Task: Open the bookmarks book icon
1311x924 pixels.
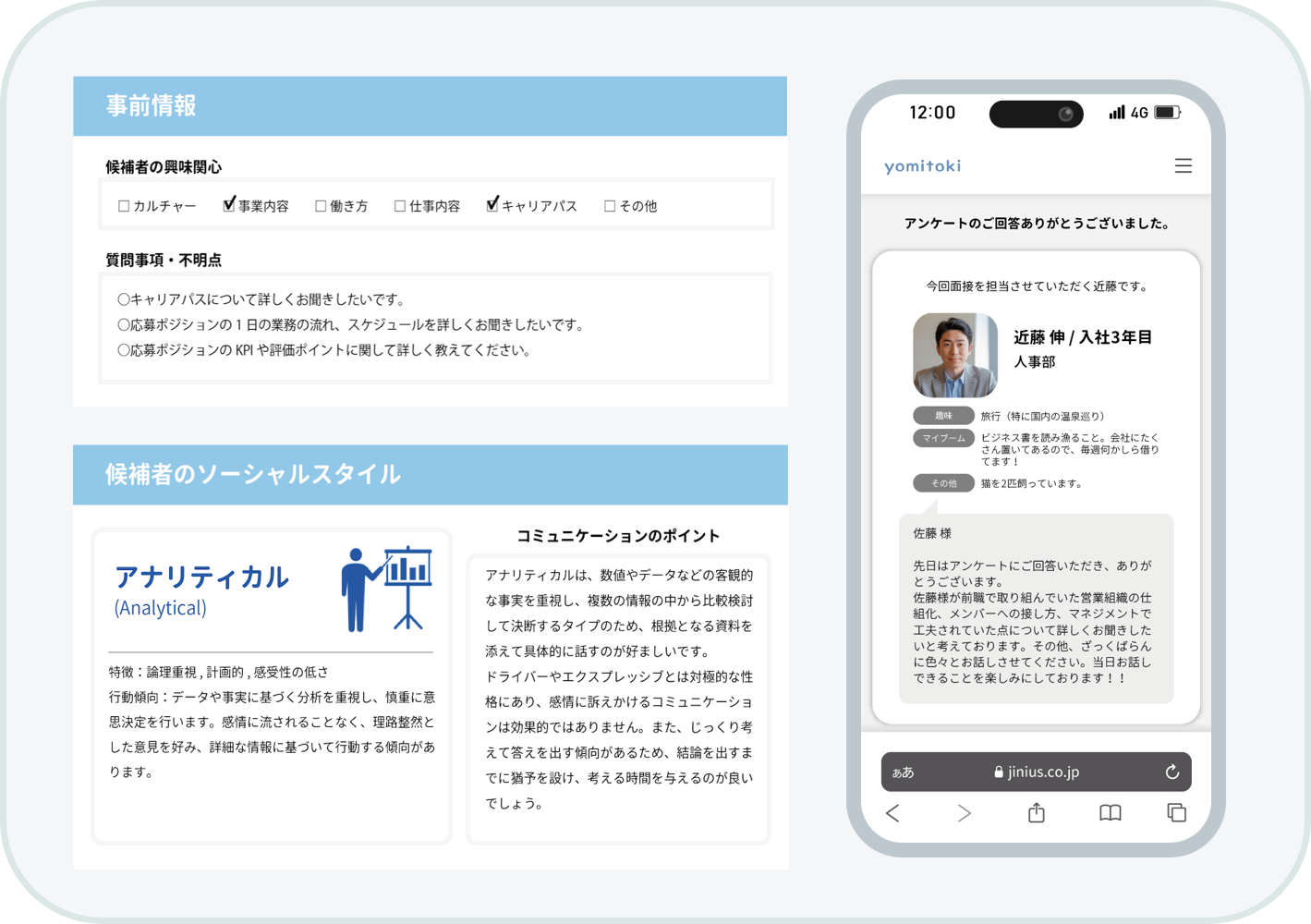Action: pyautogui.click(x=1110, y=813)
